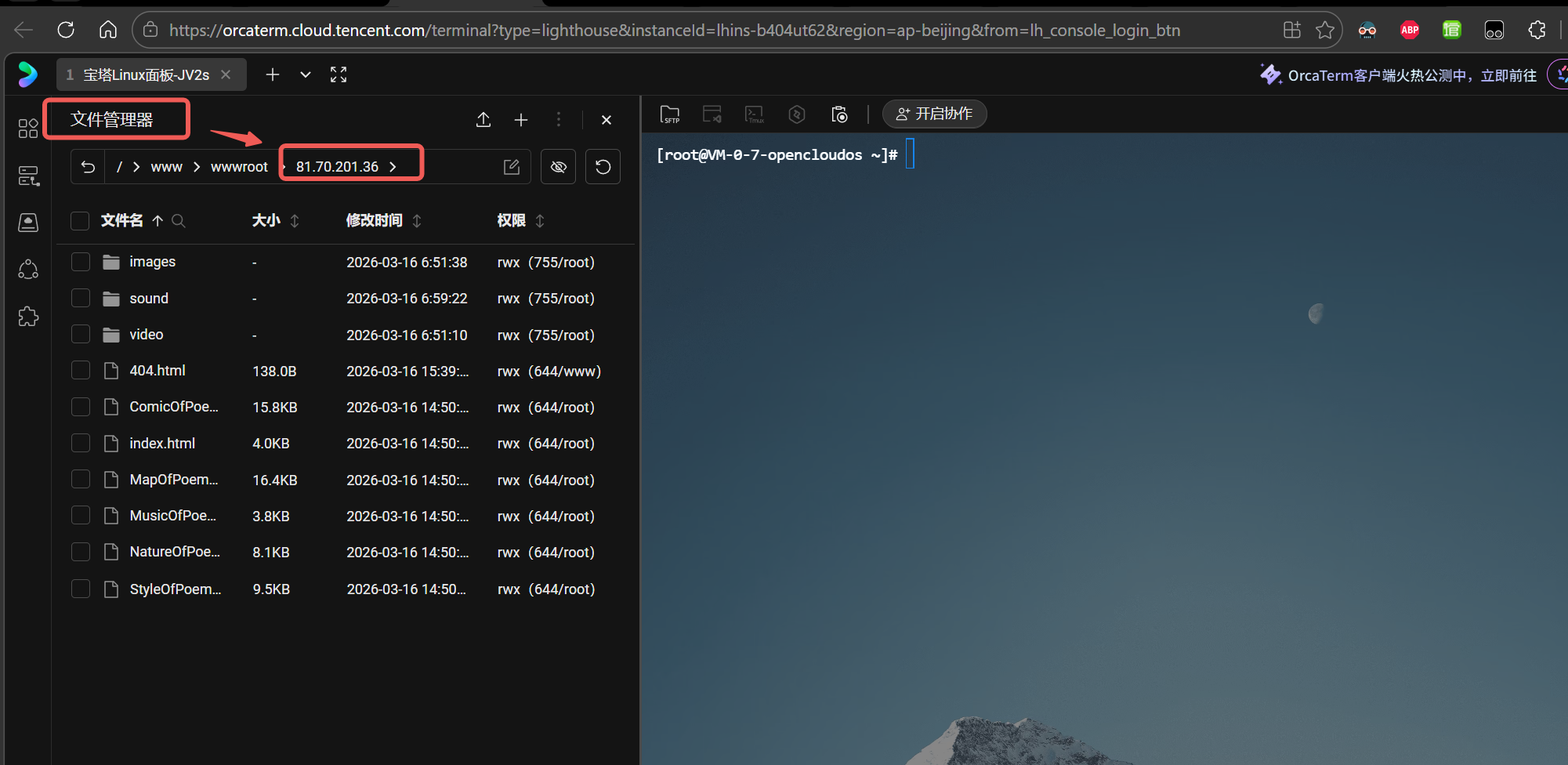
Task: Navigate to www in the breadcrumb
Action: 167,167
